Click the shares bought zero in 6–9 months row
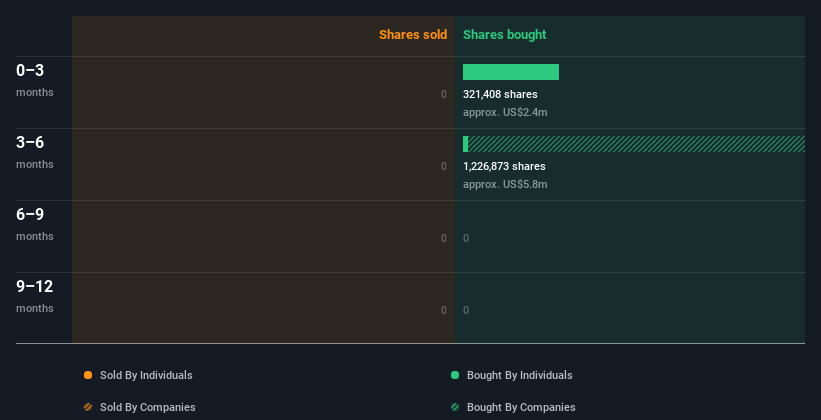 coord(466,238)
